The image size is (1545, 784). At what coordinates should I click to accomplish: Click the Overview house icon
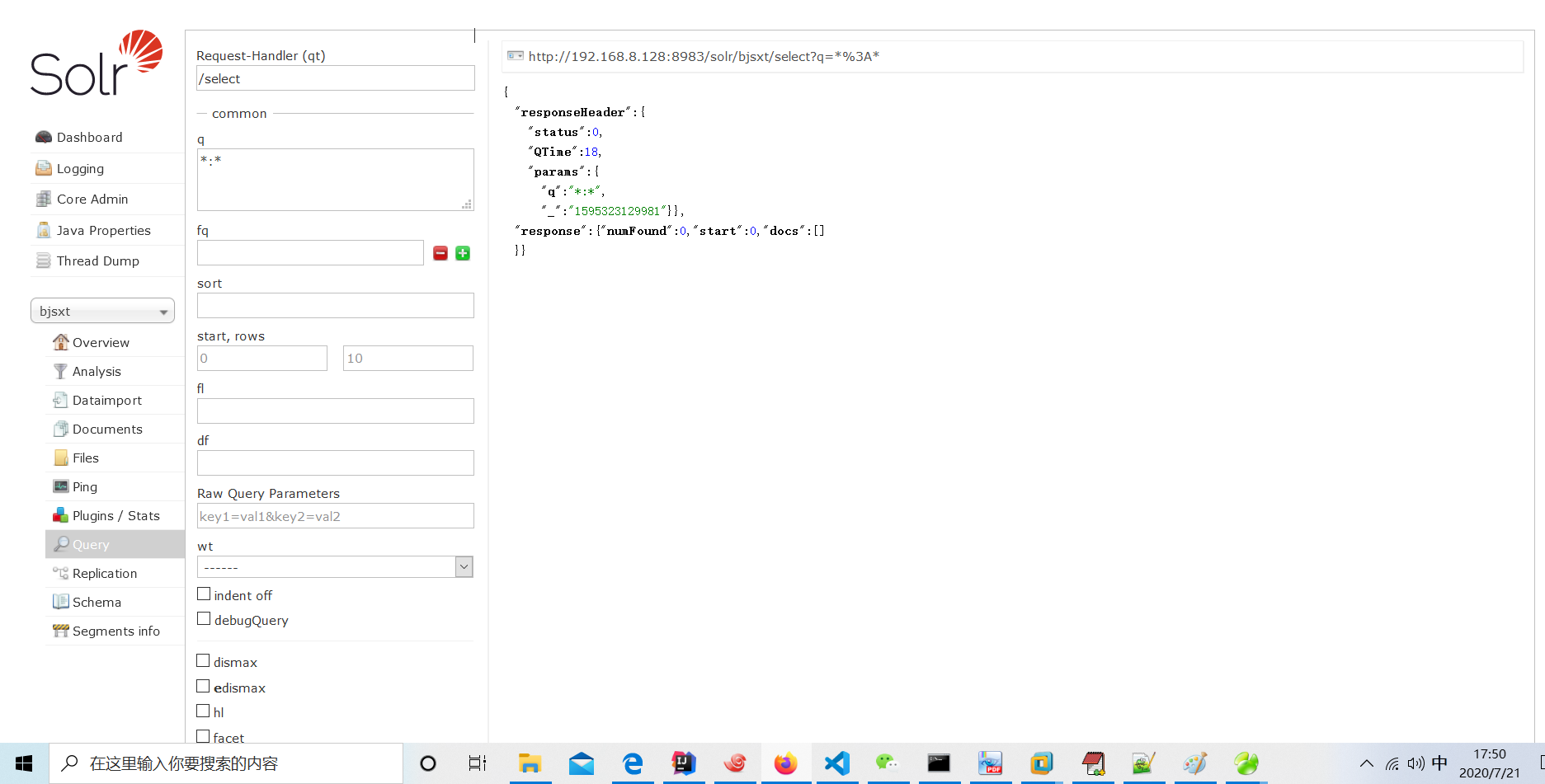[61, 341]
